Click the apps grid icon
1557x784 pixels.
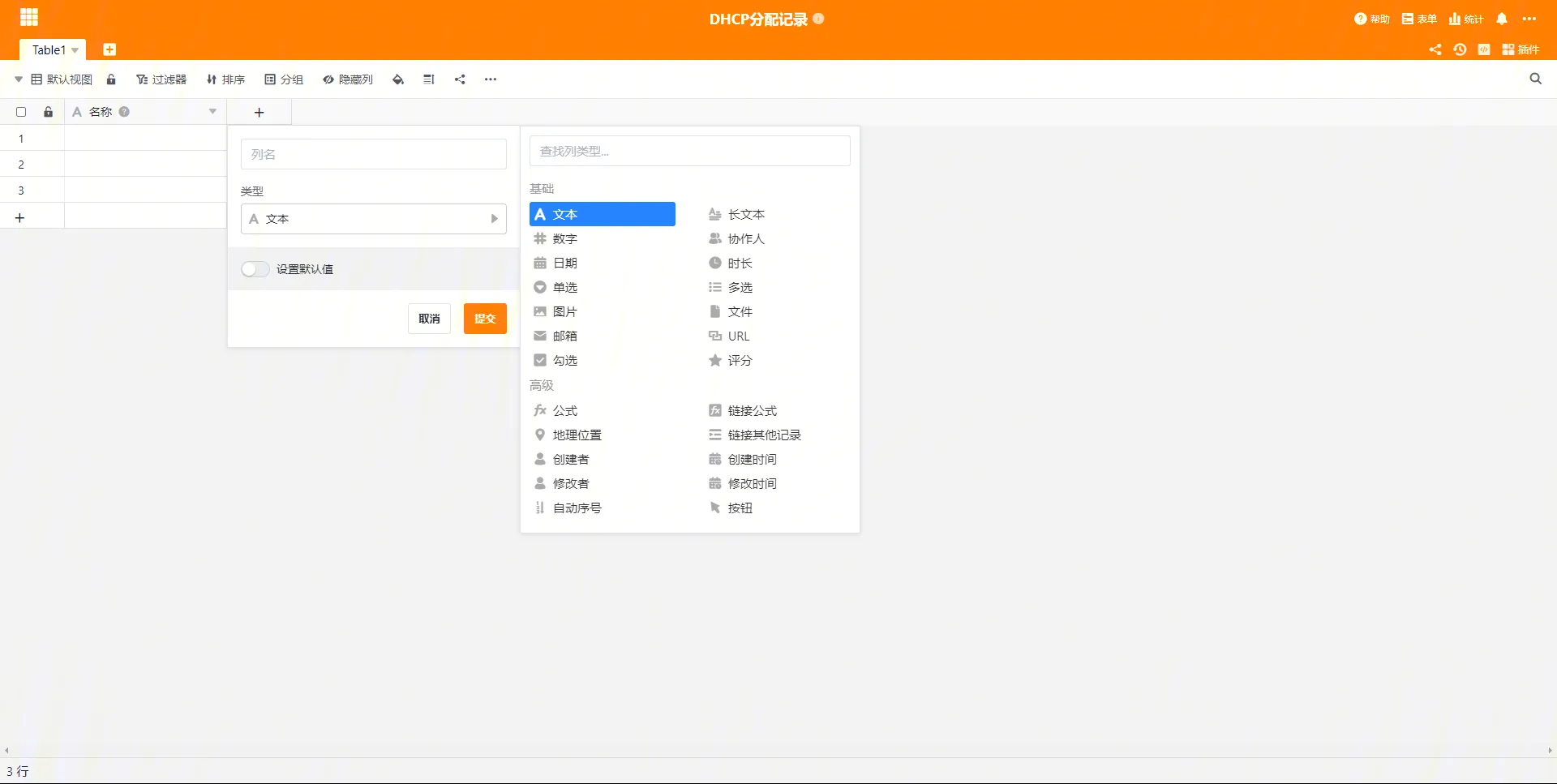29,18
